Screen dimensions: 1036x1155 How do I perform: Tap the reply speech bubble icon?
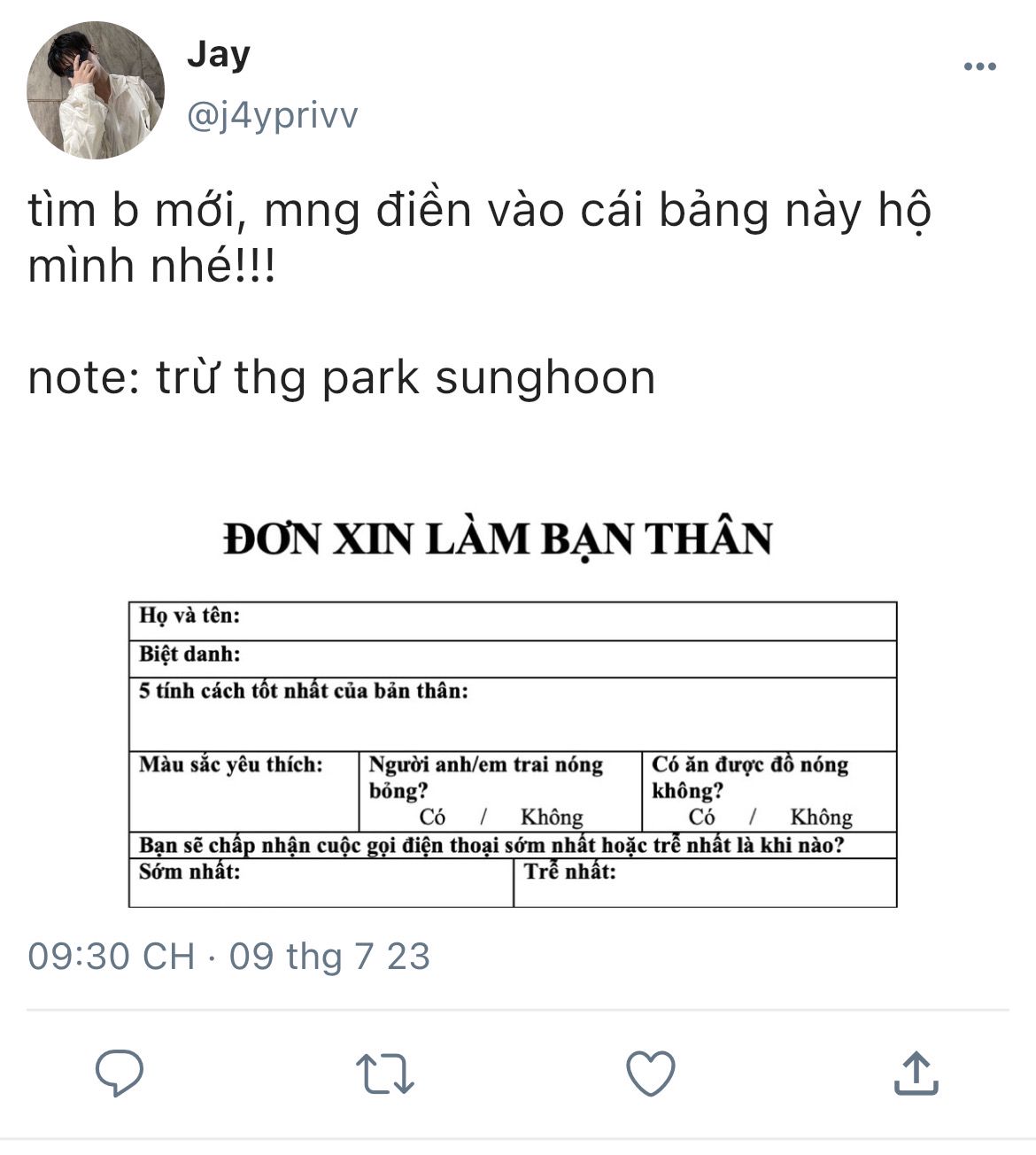tap(120, 1074)
